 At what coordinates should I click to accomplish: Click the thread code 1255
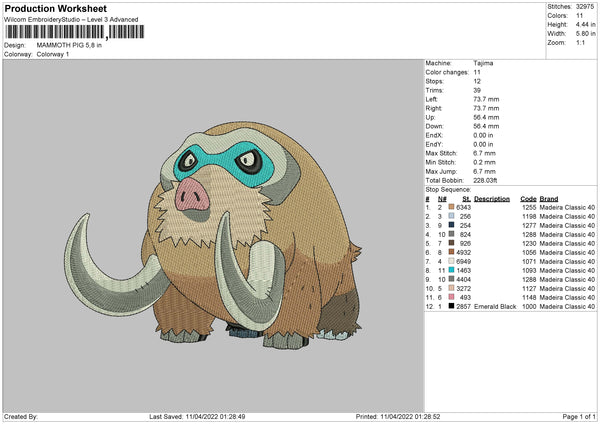point(529,207)
